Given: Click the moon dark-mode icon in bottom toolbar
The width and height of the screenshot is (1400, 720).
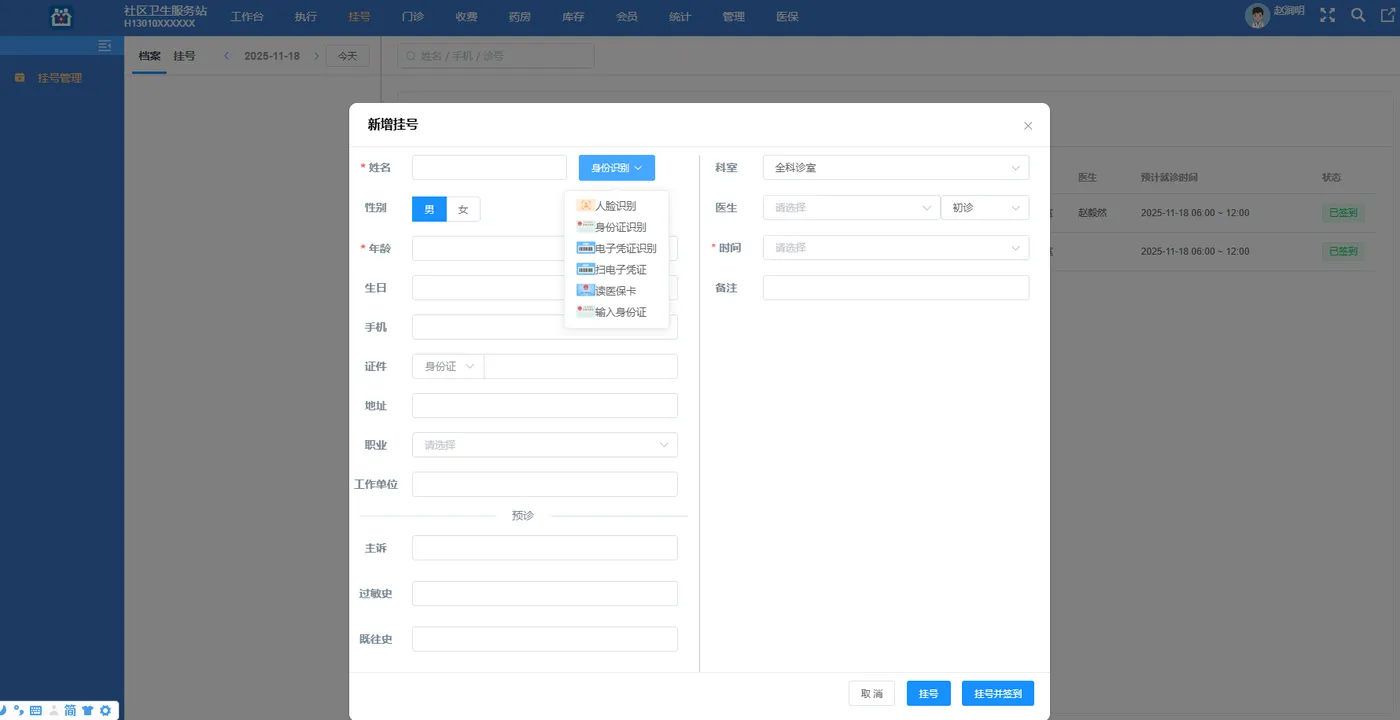Looking at the screenshot, I should [x=3, y=710].
